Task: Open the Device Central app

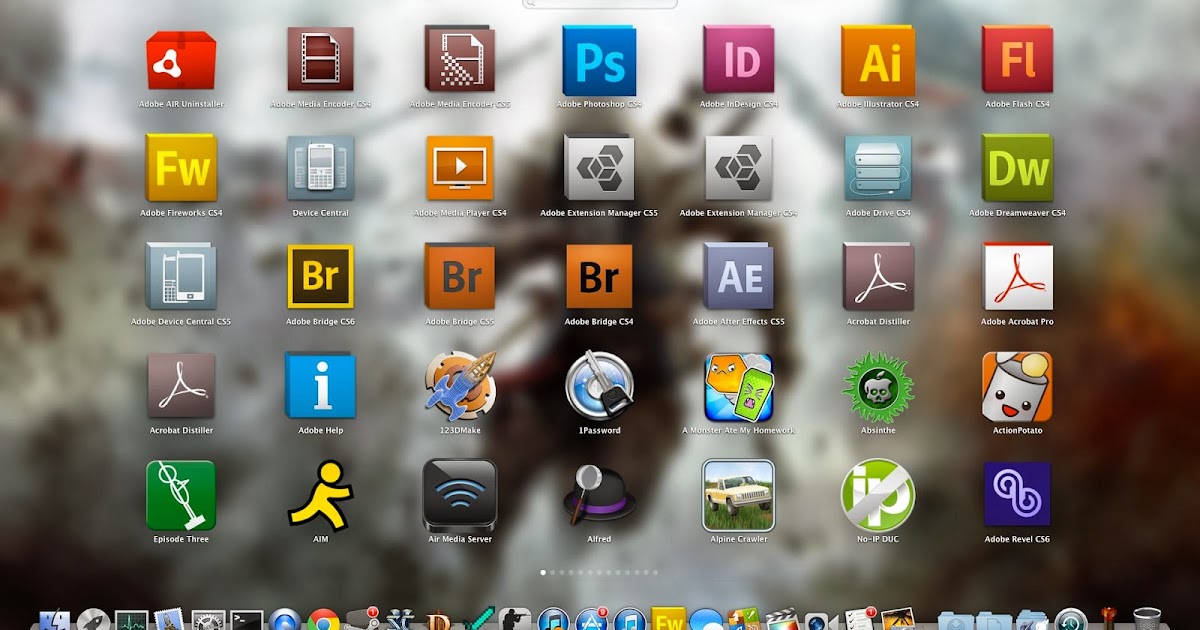Action: (x=320, y=169)
